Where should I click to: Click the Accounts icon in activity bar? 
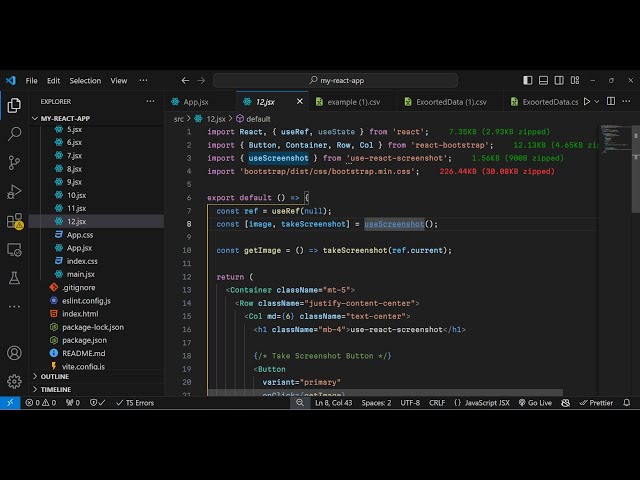pyautogui.click(x=14, y=353)
